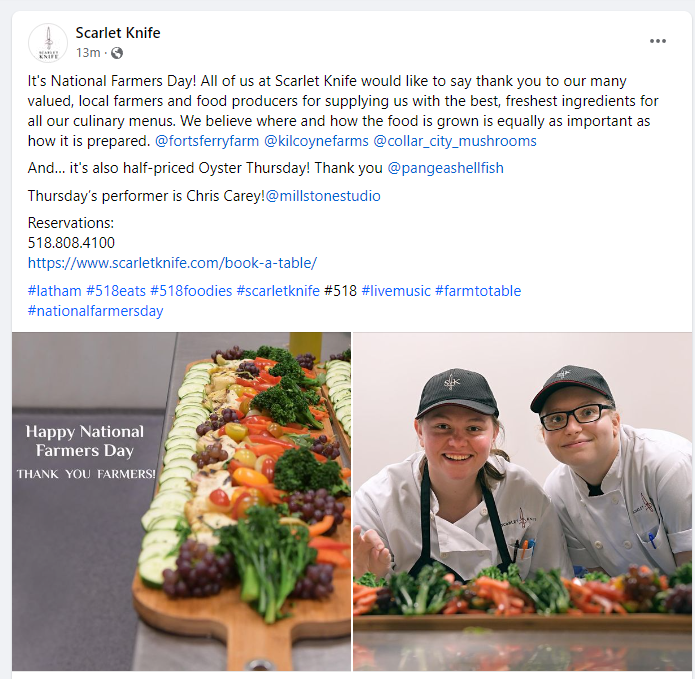The image size is (695, 679).
Task: Open the Scarlet Knife page name link
Action: [118, 33]
